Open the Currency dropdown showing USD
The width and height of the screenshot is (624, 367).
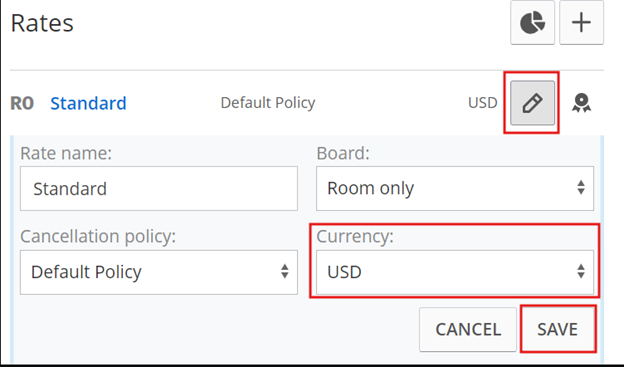coord(455,272)
